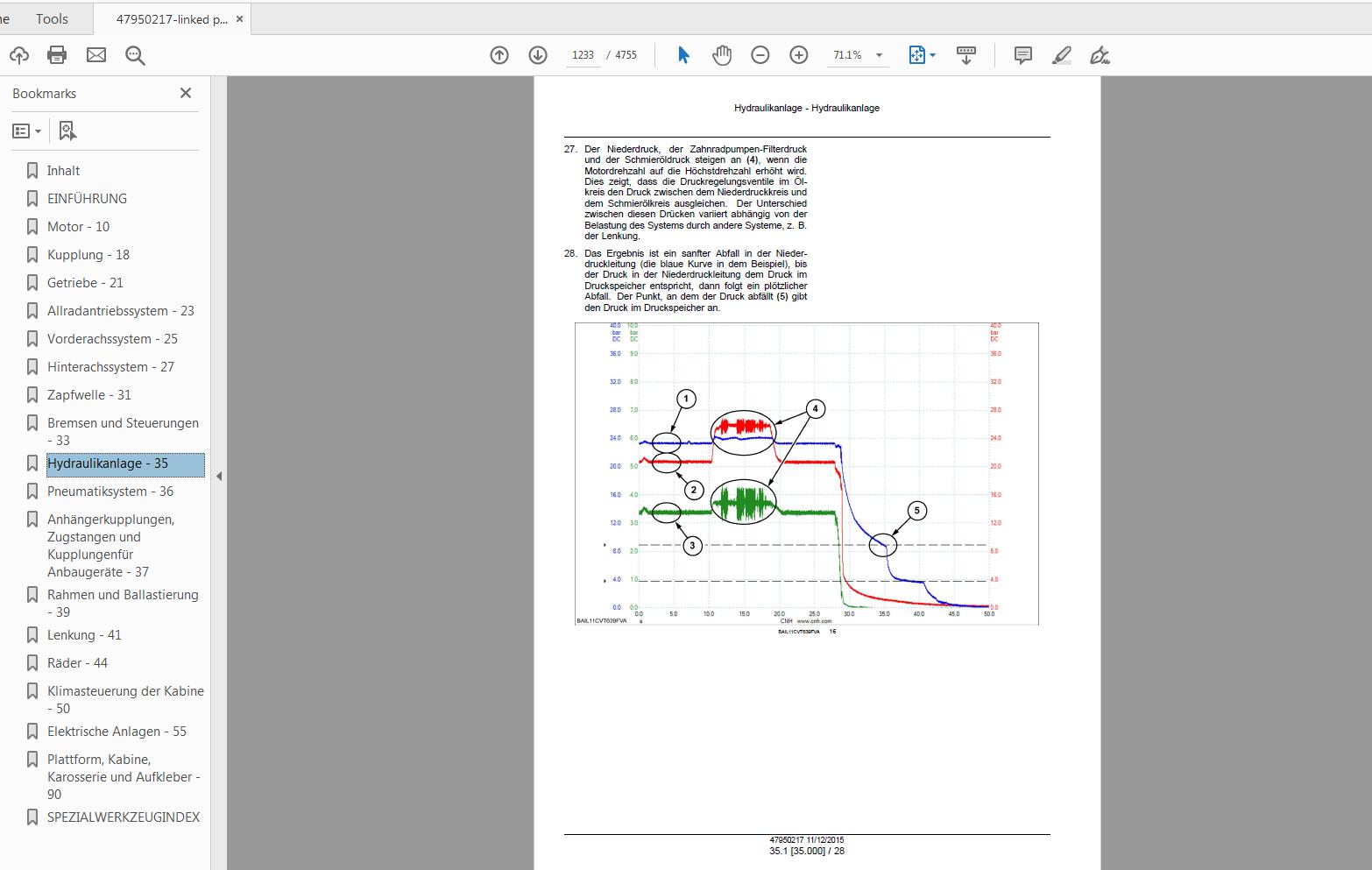Activate the hand pan tool
Screen dimensions: 1372x870
(x=722, y=55)
